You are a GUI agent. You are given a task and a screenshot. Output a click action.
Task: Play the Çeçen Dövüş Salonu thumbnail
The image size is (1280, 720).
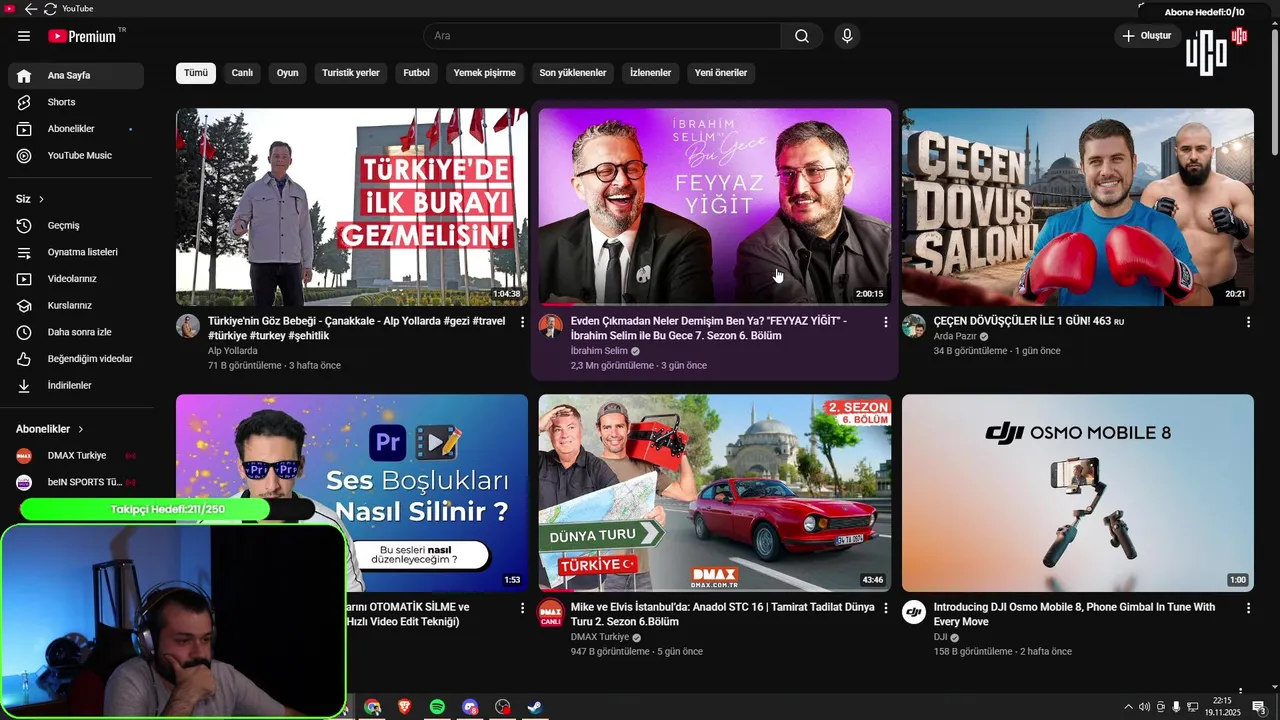point(1078,207)
